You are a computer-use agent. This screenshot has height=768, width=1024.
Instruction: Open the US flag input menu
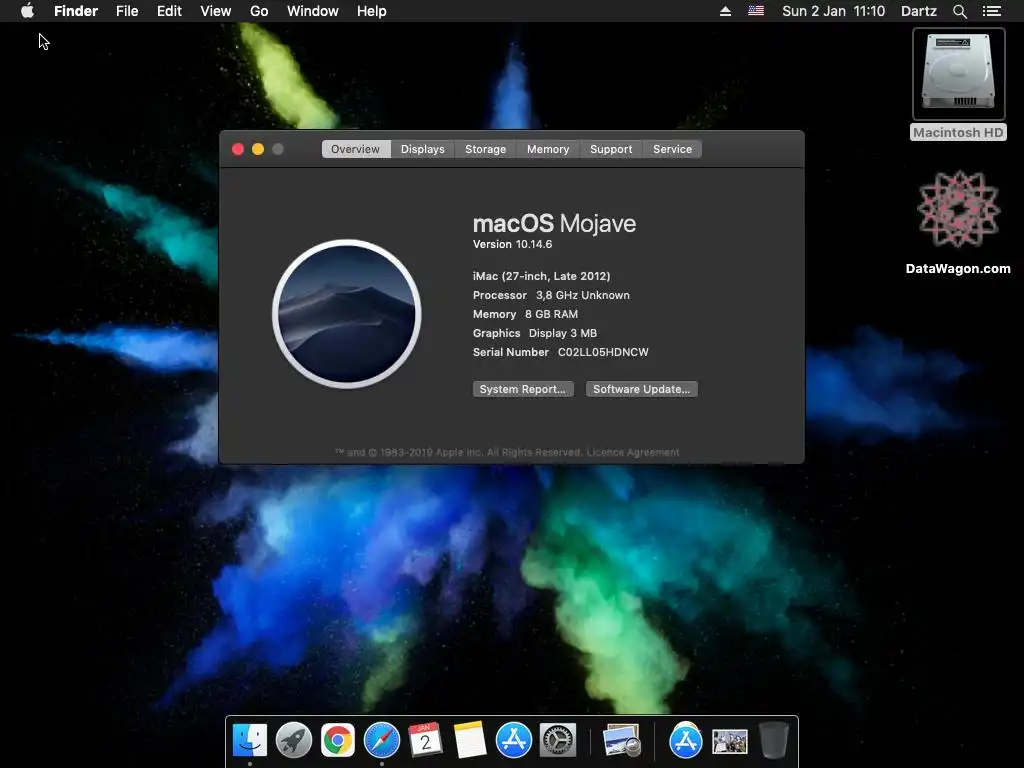click(x=756, y=10)
